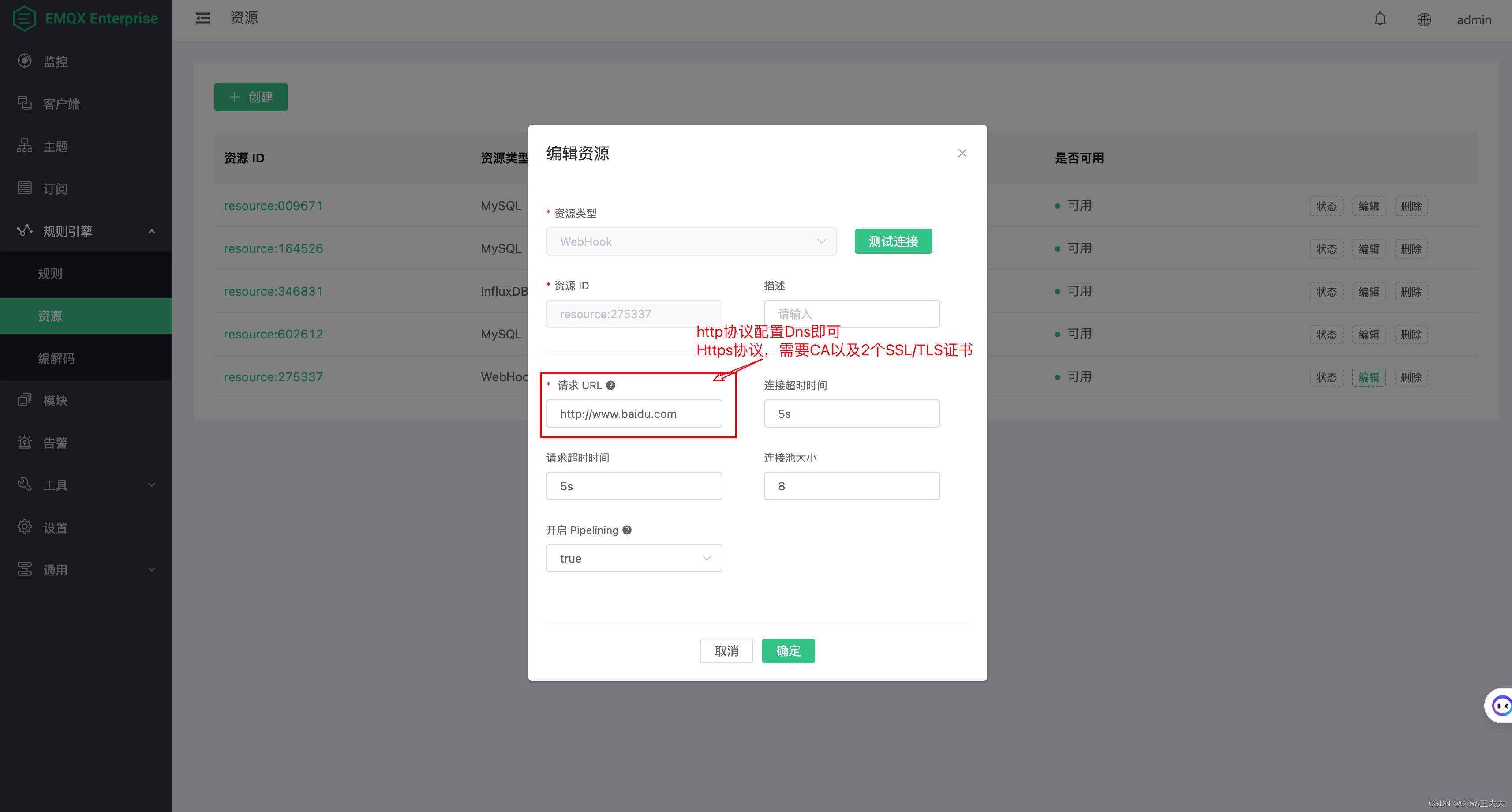Viewport: 1512px width, 812px height.
Task: Click the 确定 confirm button
Action: pos(788,650)
